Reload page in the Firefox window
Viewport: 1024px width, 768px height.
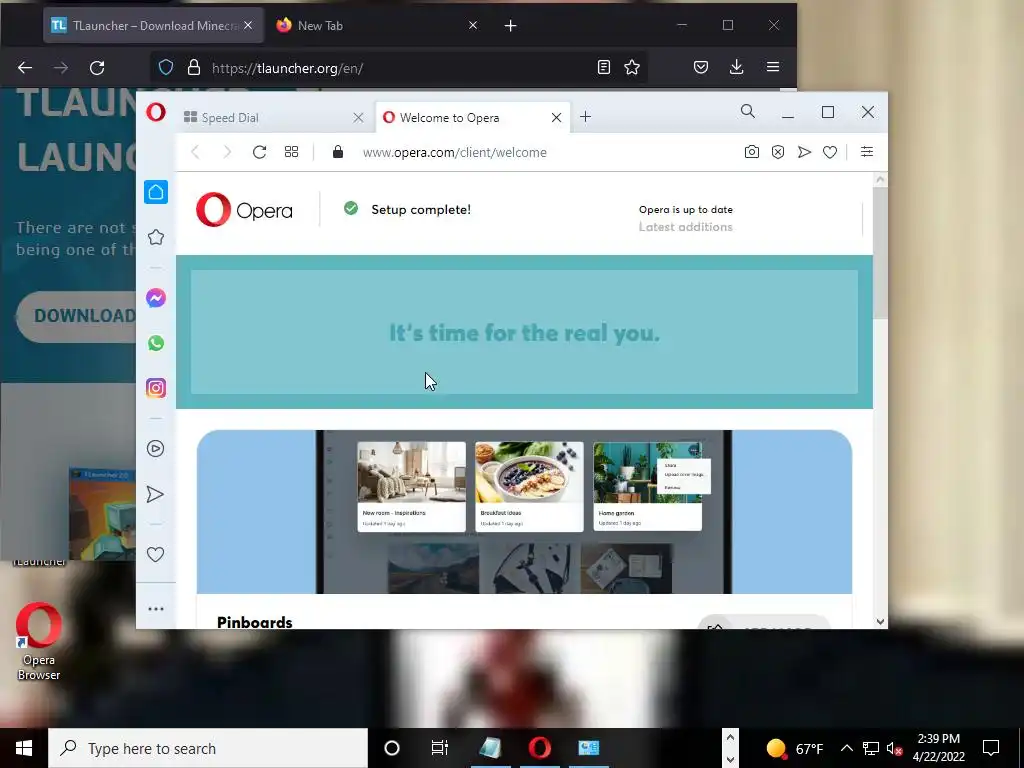coord(97,68)
